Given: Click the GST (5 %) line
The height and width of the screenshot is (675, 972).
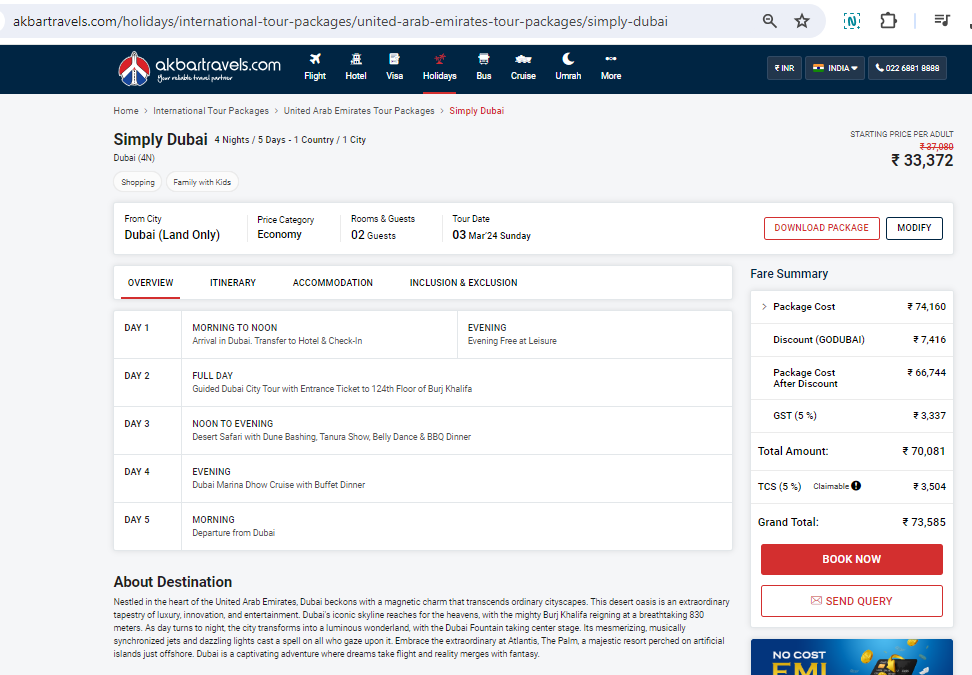Looking at the screenshot, I should pyautogui.click(x=852, y=416).
